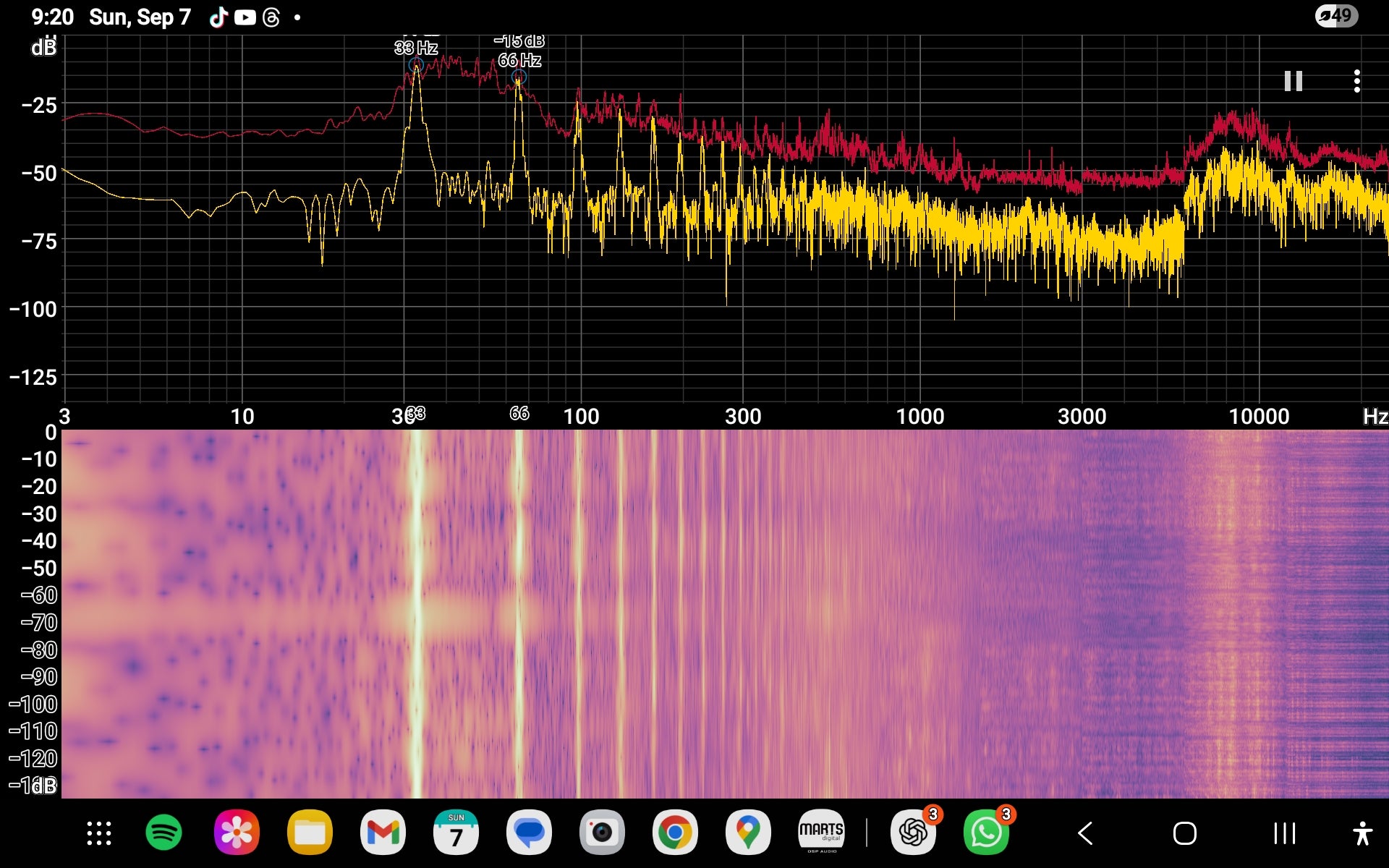Tap the 66 Hz peak marker
1389x868 pixels.
pos(518,77)
